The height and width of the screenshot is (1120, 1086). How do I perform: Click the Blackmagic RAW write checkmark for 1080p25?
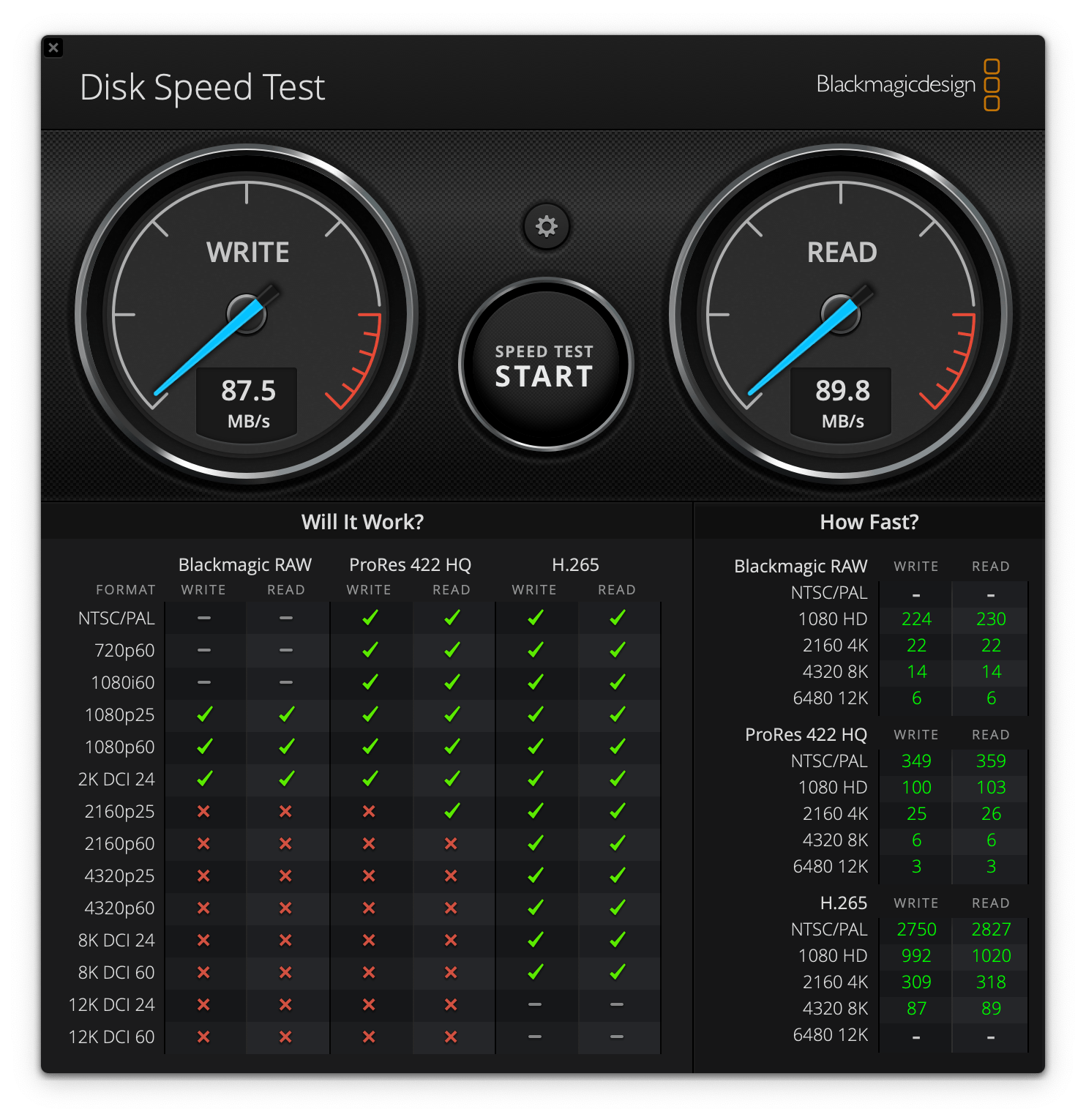(204, 714)
